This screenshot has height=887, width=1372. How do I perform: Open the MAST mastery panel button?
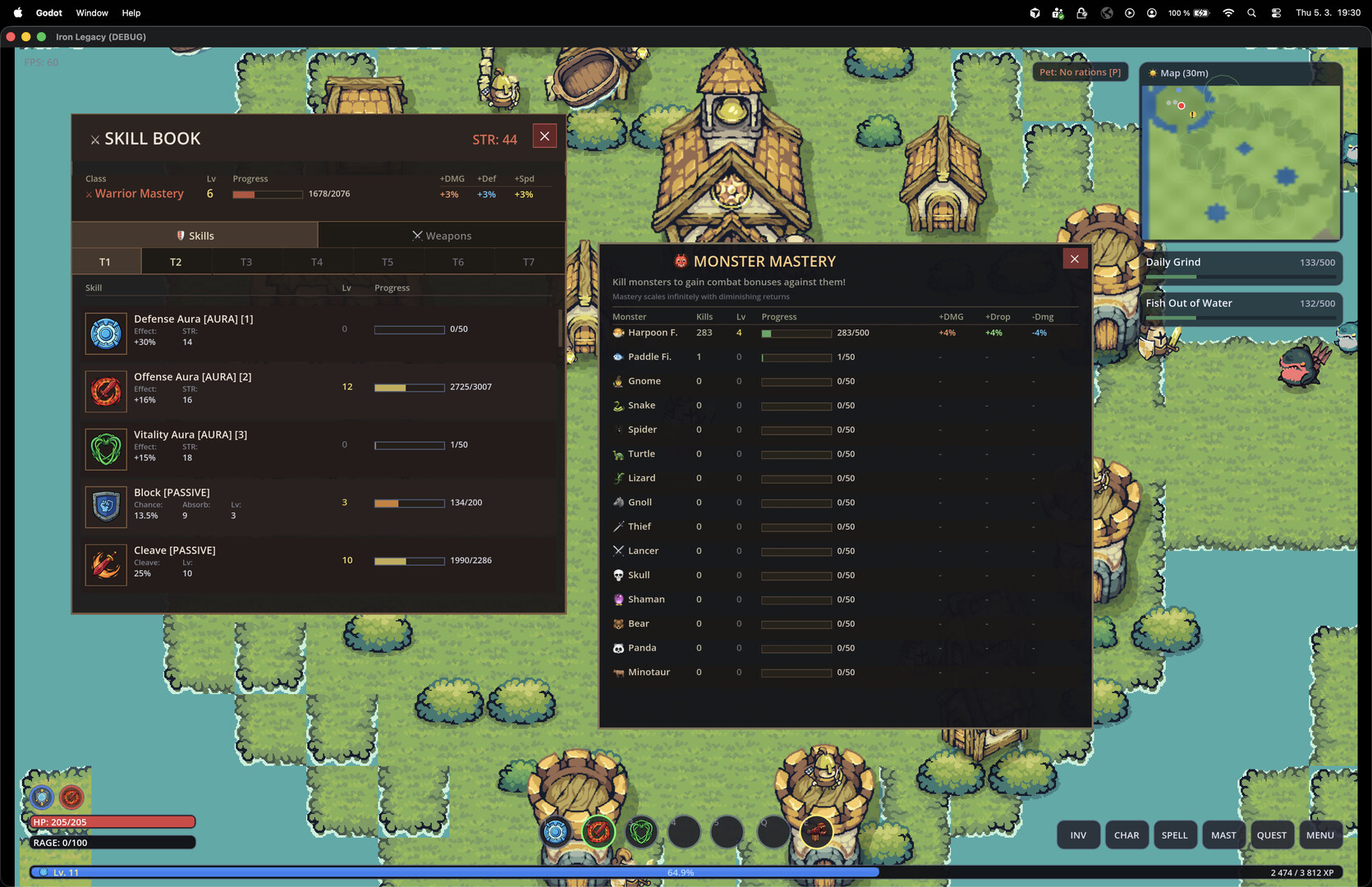[x=1223, y=835]
